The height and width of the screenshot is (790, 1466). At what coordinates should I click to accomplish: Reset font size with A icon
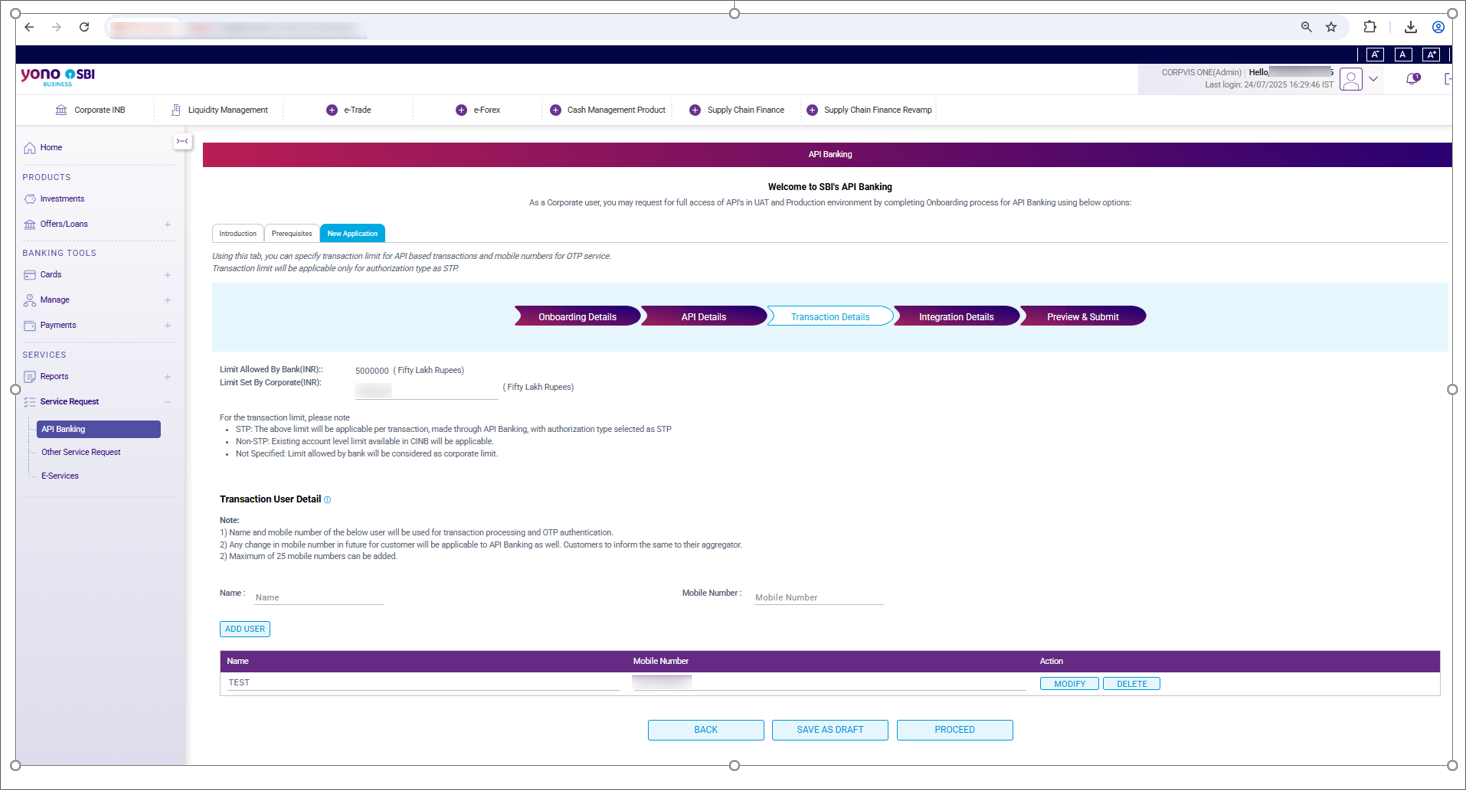(x=1403, y=54)
